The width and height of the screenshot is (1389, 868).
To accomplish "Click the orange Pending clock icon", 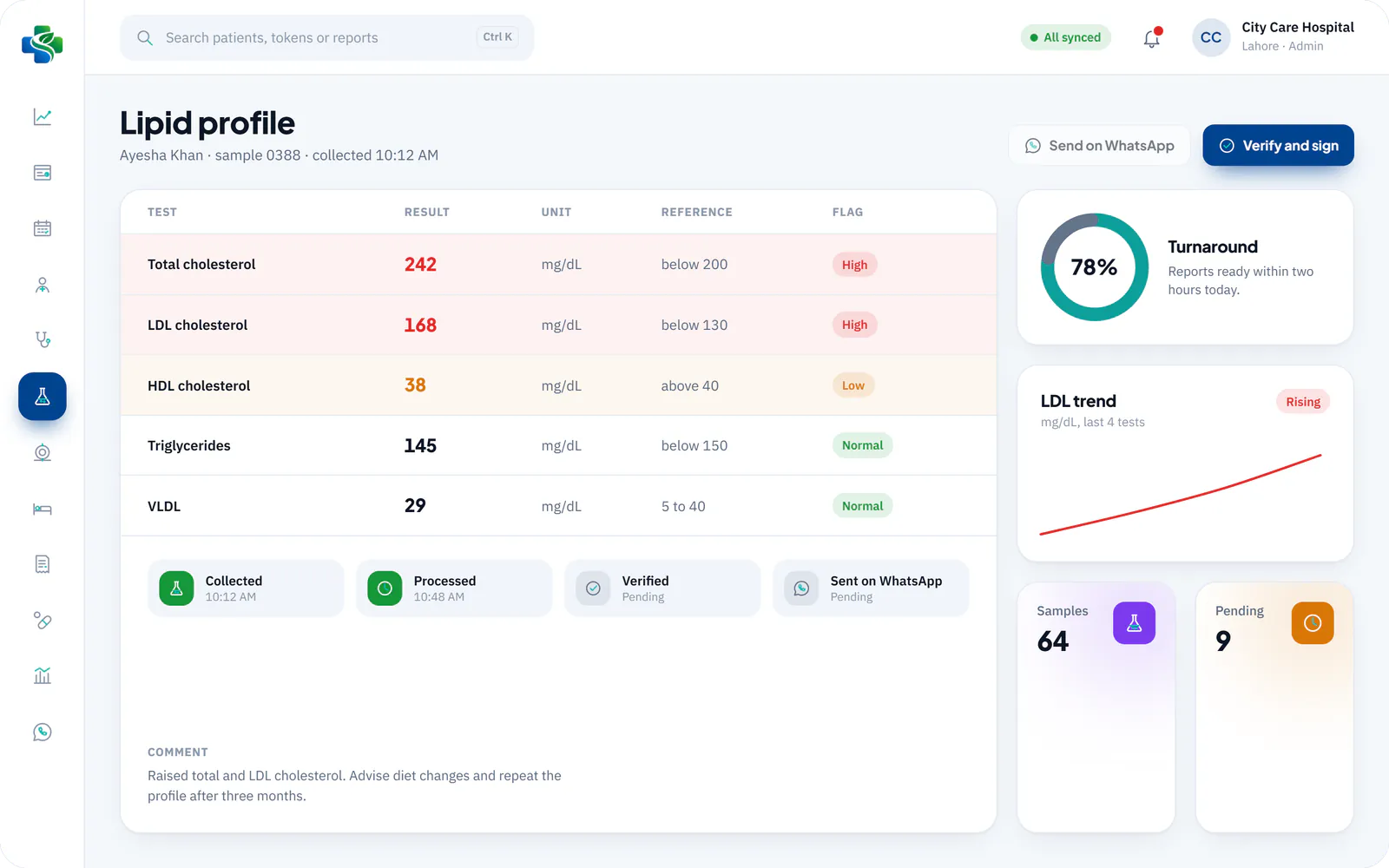I will 1313,623.
